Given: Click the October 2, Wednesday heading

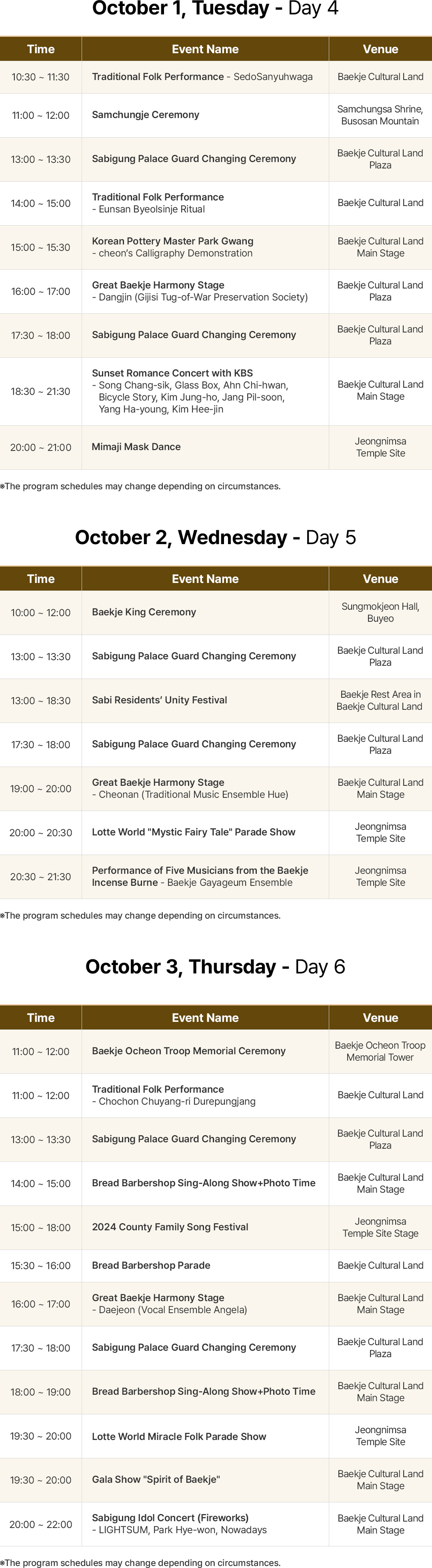Looking at the screenshot, I should [215, 537].
